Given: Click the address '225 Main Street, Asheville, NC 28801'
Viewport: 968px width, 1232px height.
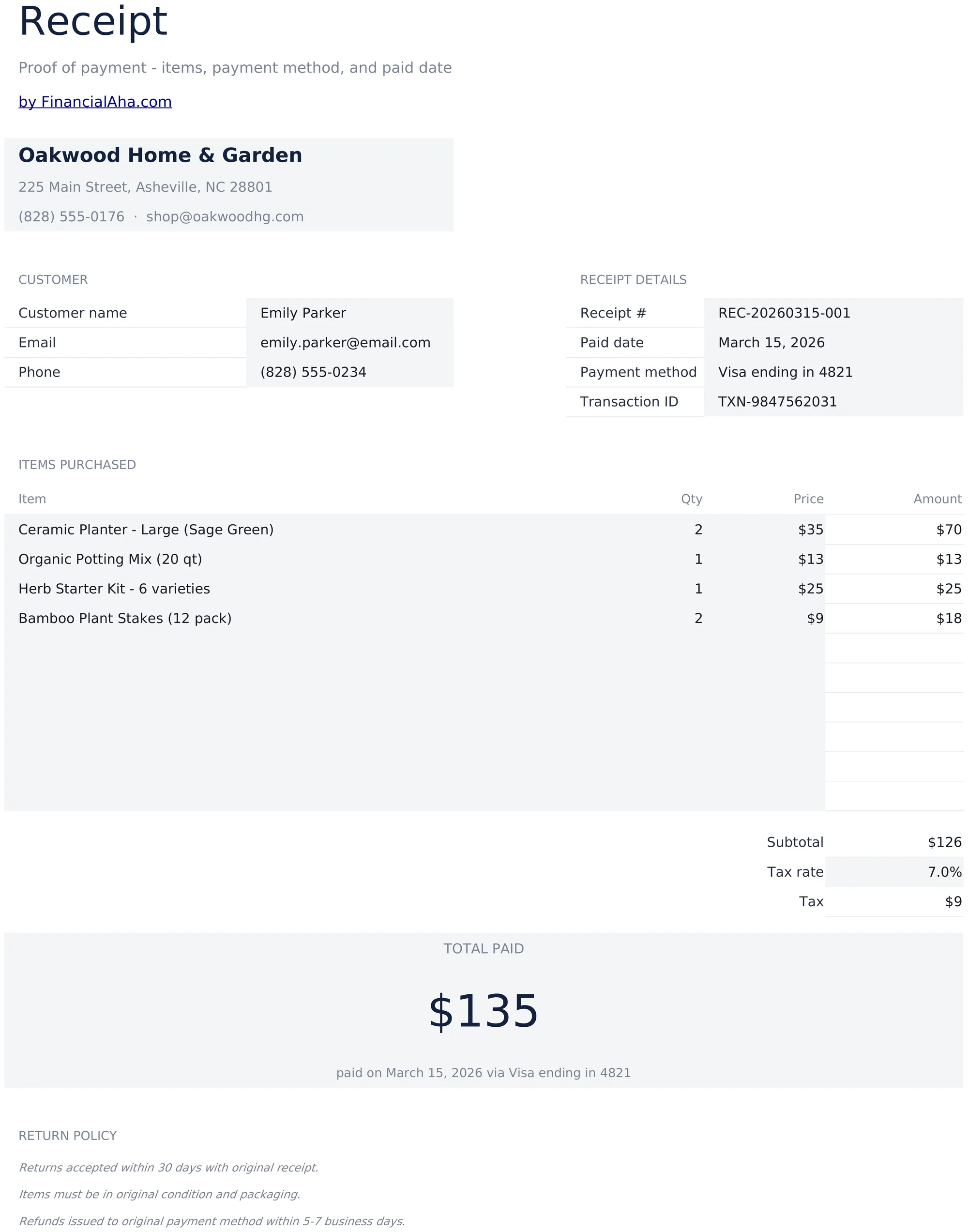Looking at the screenshot, I should pos(145,187).
